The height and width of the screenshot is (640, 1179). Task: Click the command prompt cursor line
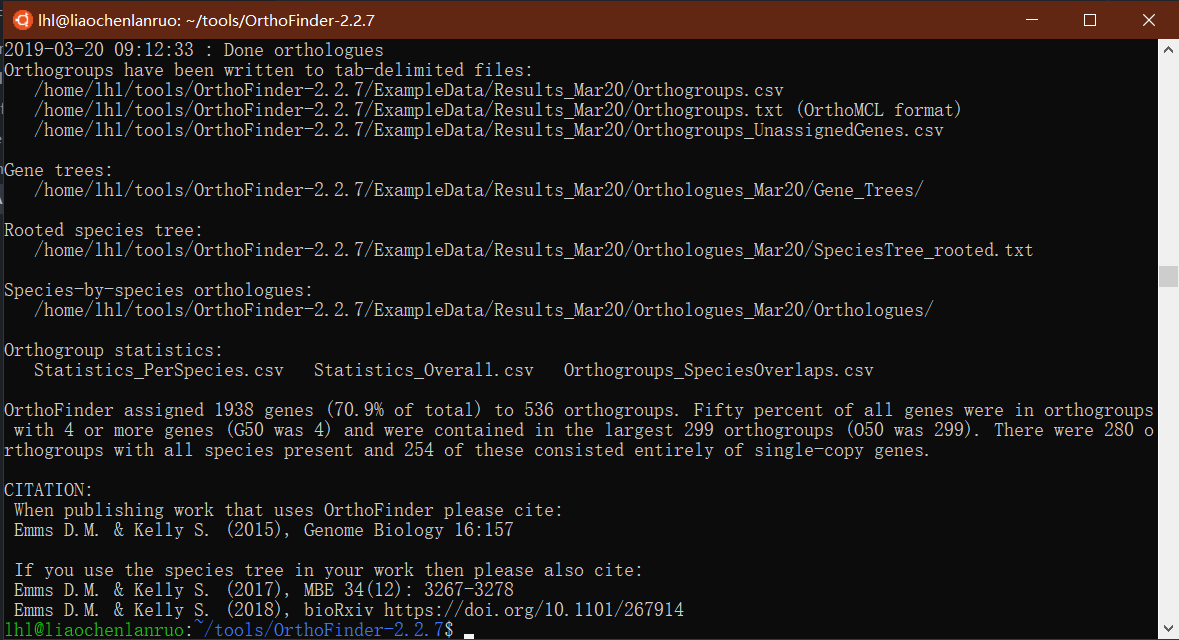(239, 629)
